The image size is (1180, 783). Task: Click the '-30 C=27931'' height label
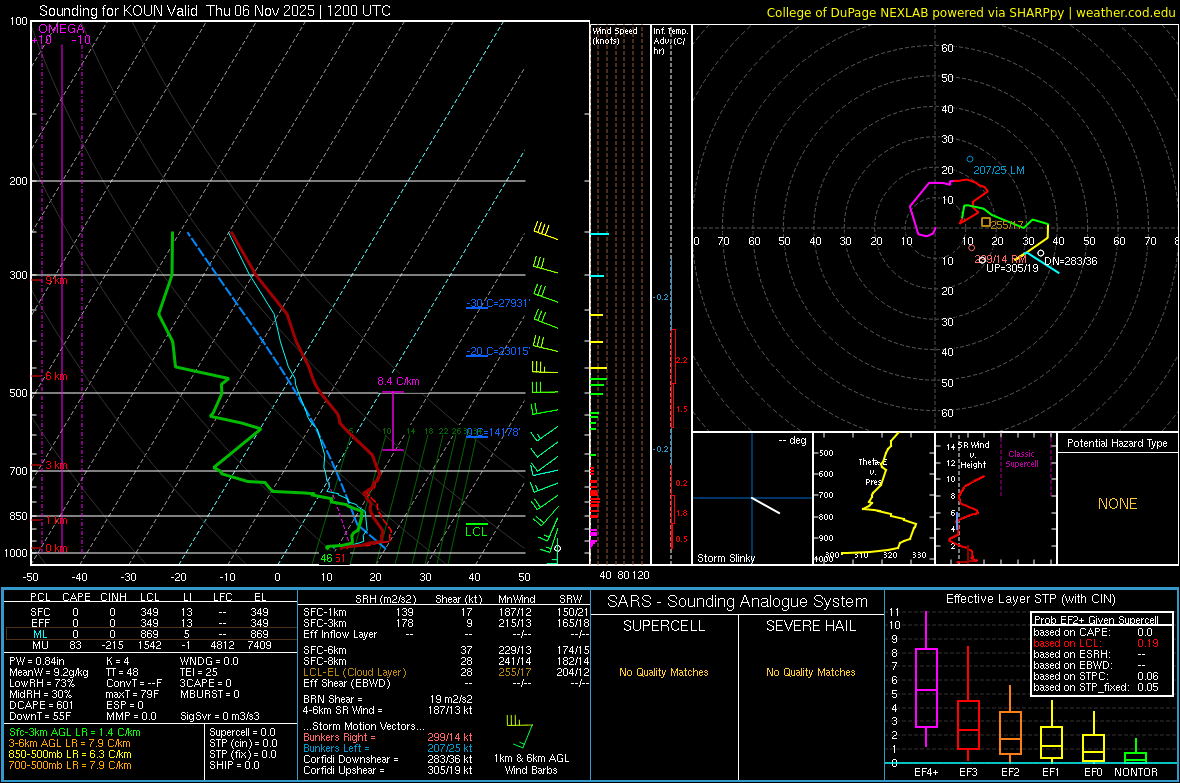(498, 303)
